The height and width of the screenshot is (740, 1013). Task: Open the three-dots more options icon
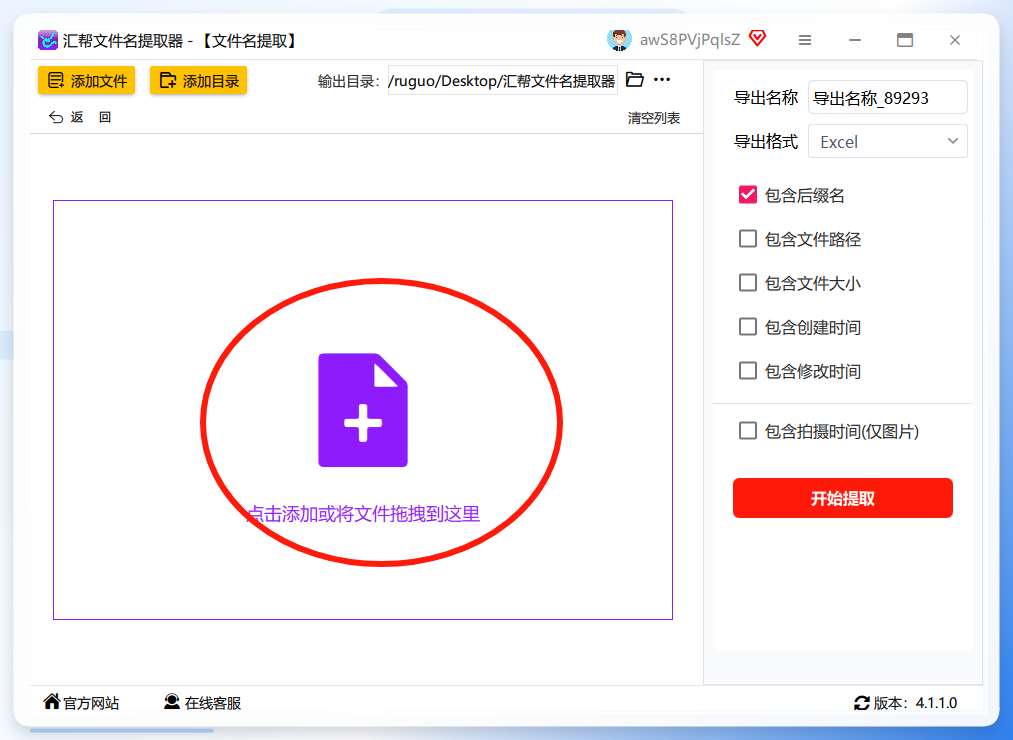[662, 79]
